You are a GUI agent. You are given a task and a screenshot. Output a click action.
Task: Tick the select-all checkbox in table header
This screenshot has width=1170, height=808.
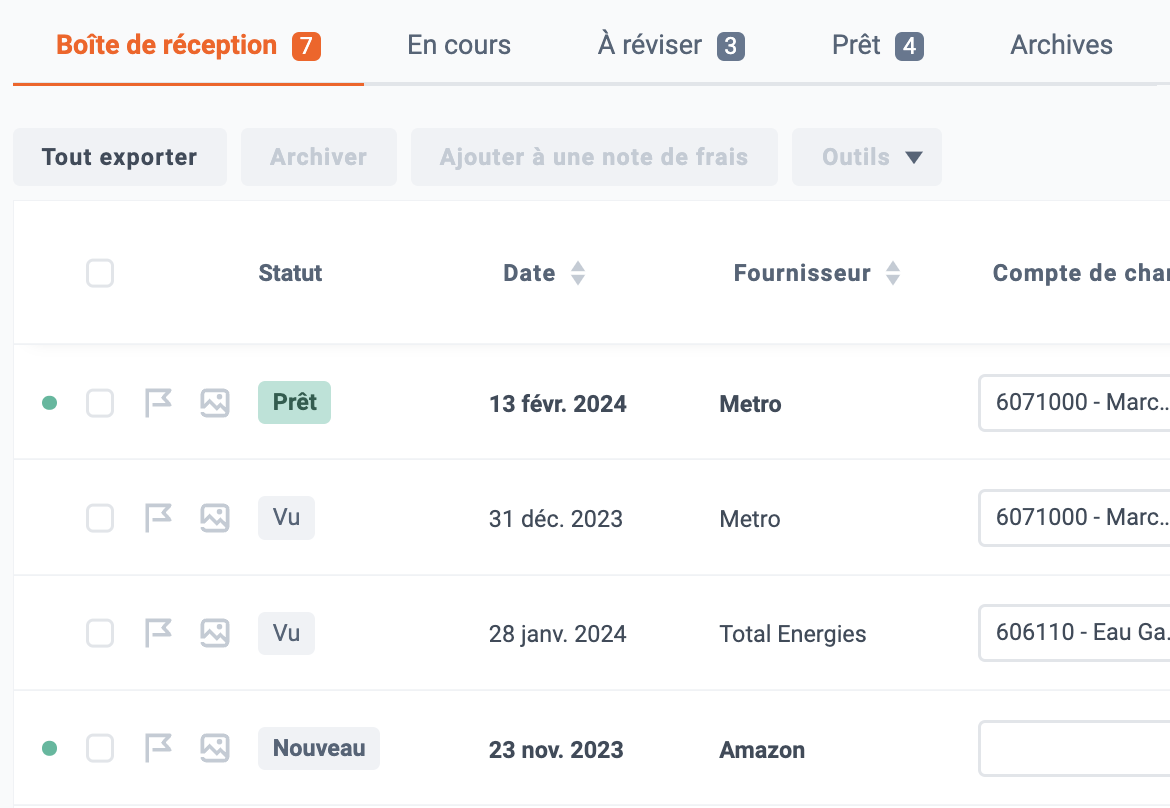[x=100, y=273]
